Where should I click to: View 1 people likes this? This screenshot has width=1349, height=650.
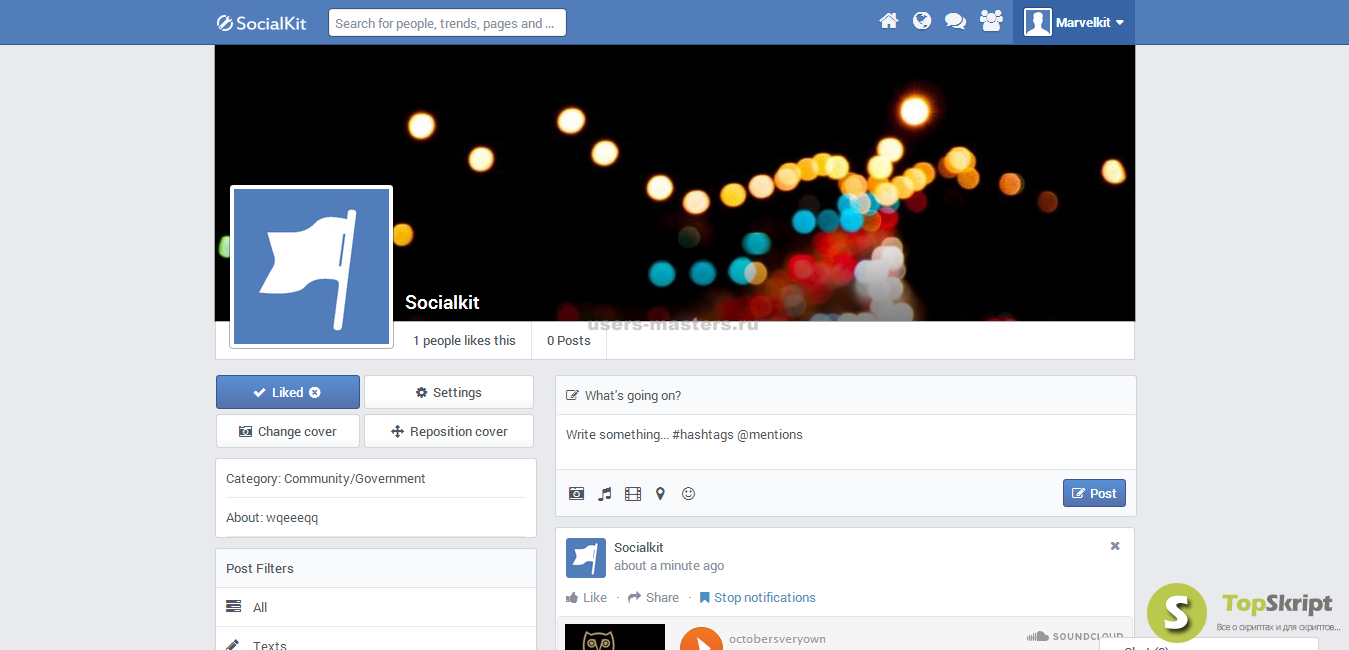464,340
